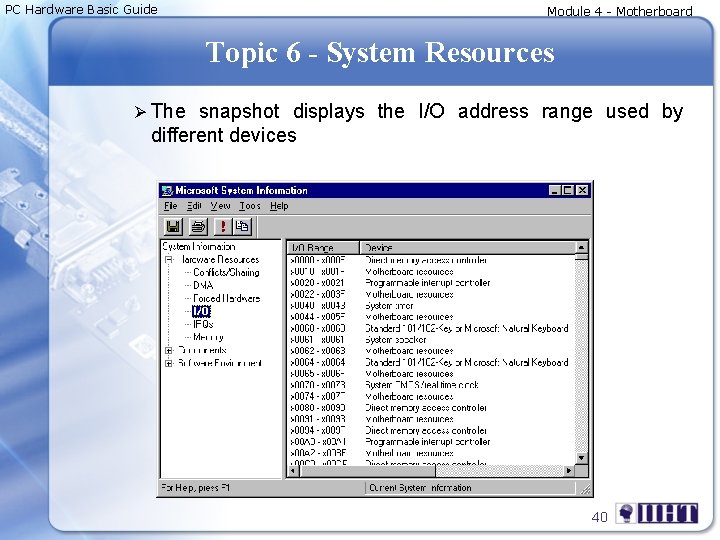Expand the Components tree node
Image resolution: width=720 pixels, height=540 pixels.
pyautogui.click(x=169, y=350)
